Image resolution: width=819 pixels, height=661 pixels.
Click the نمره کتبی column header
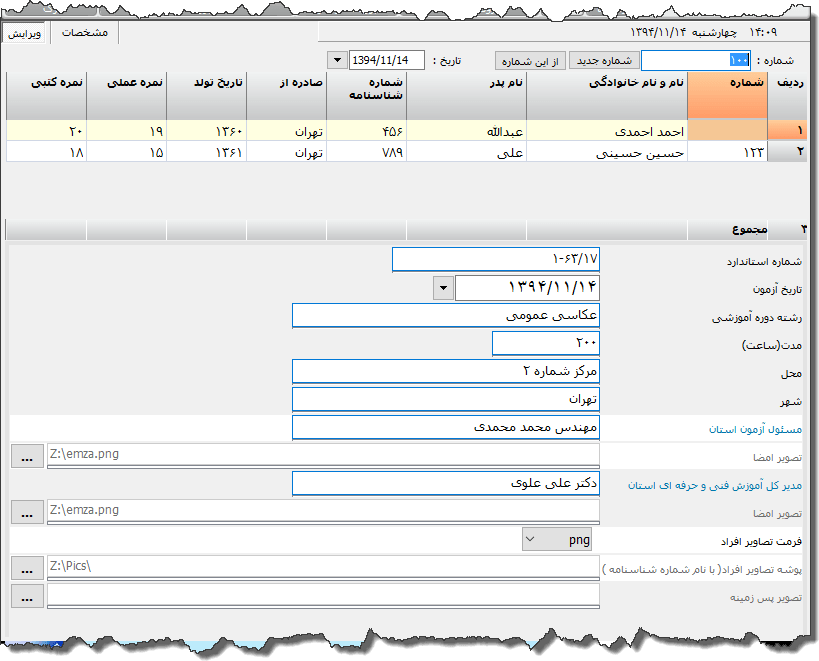point(45,95)
